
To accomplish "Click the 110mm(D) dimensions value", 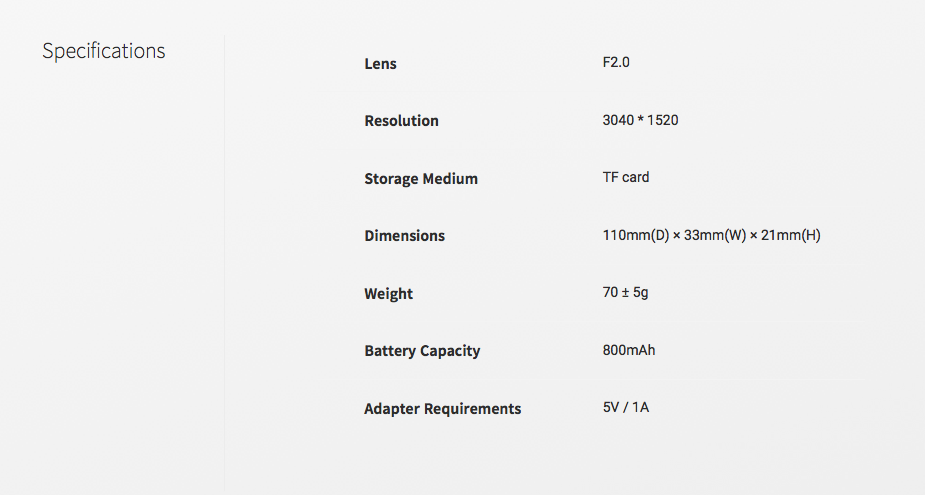I will tap(636, 235).
